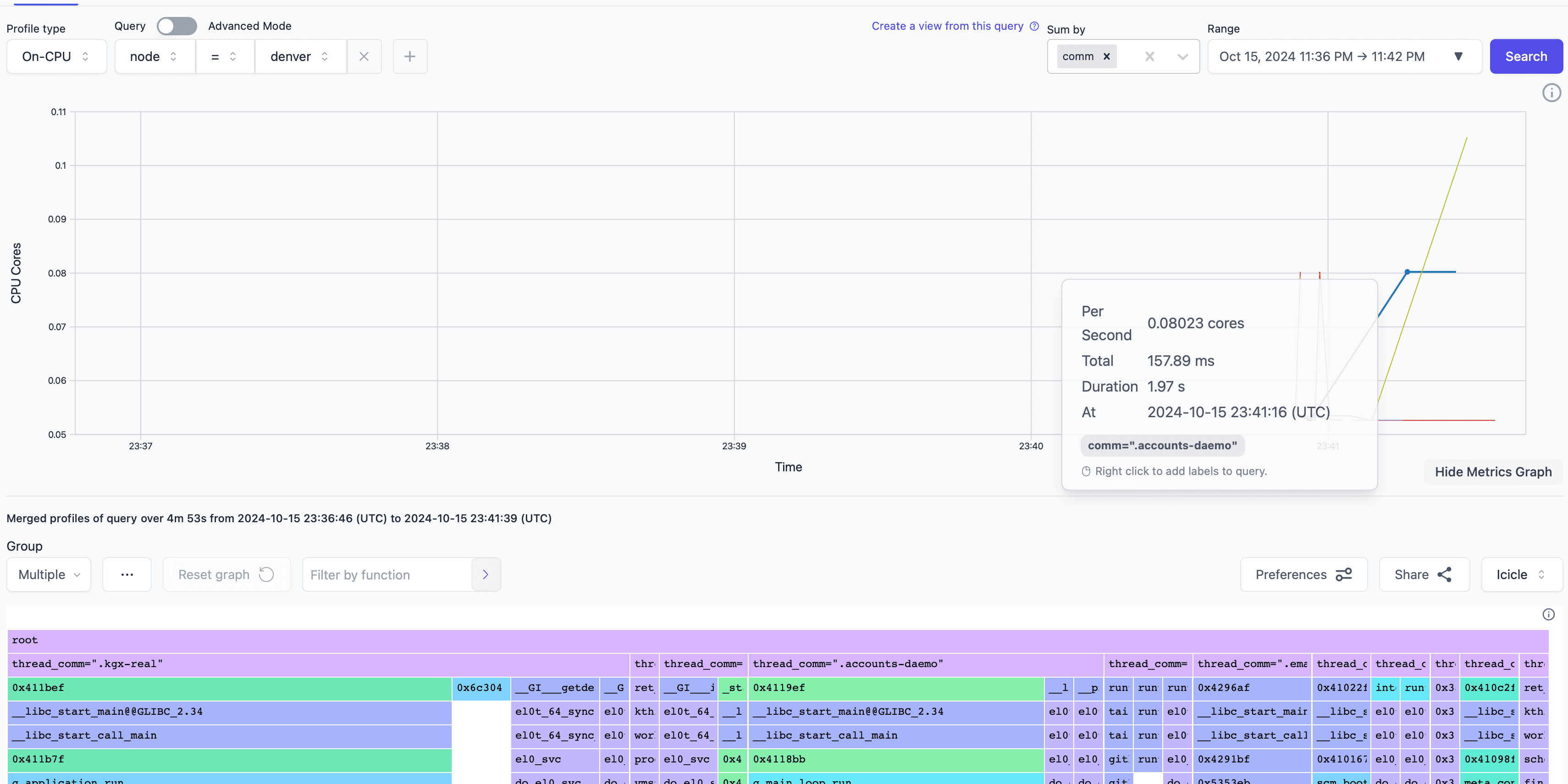Click the Share button
The height and width of the screenshot is (784, 1568).
click(1424, 574)
